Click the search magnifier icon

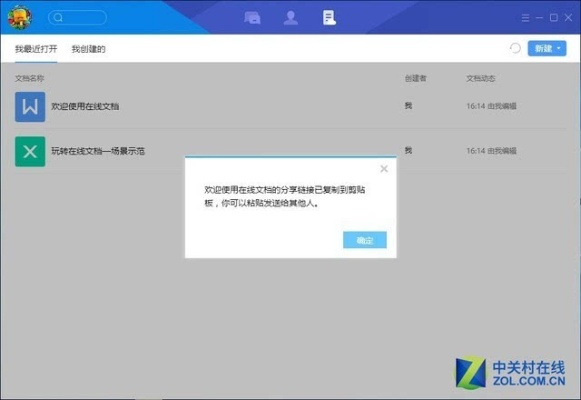tap(58, 17)
